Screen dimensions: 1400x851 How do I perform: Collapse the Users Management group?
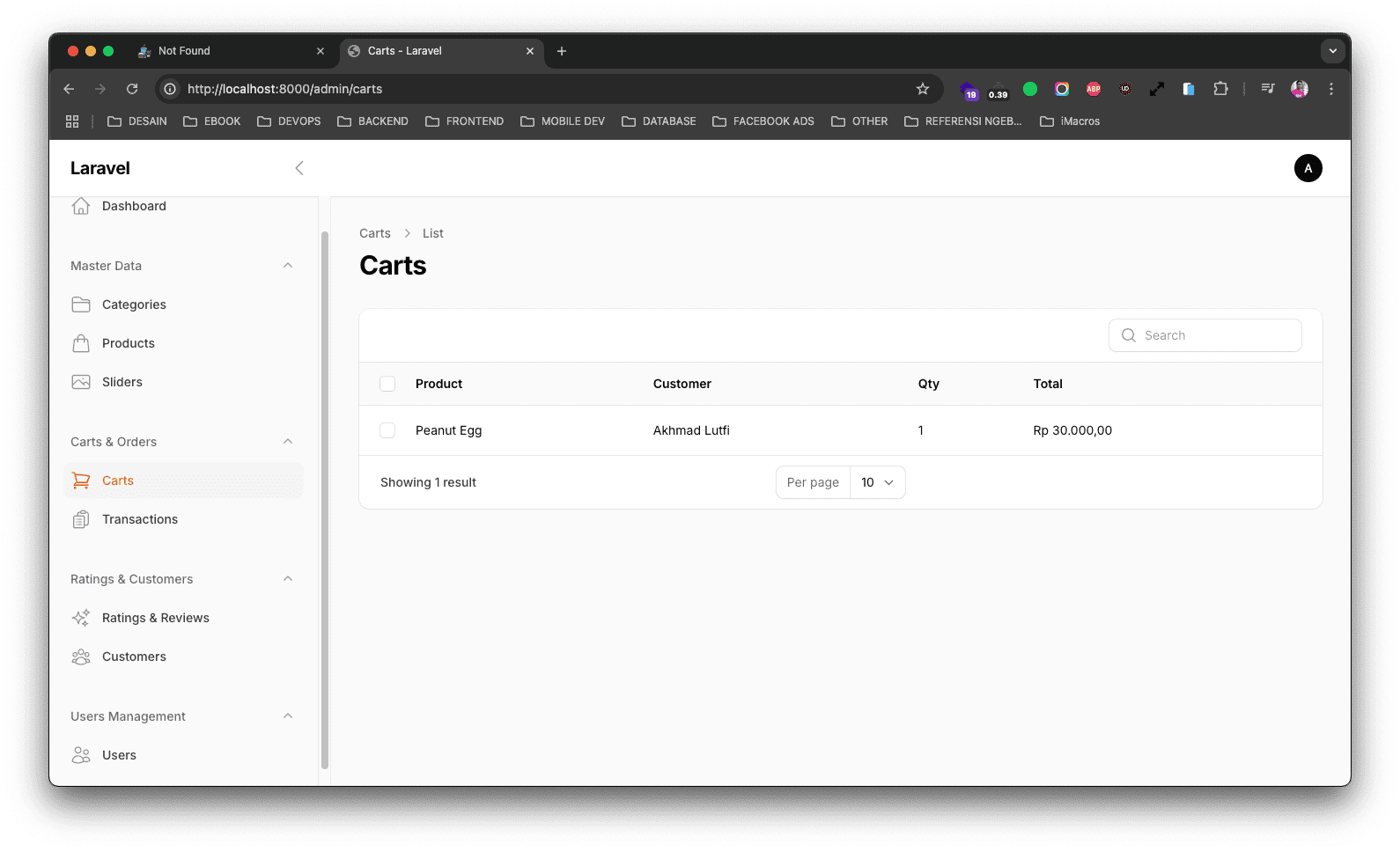click(288, 716)
